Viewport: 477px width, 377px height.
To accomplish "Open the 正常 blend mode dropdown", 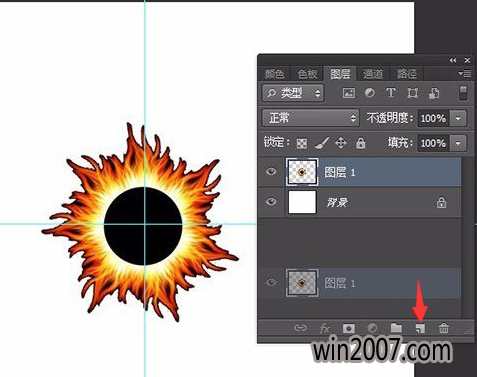I will tap(311, 118).
